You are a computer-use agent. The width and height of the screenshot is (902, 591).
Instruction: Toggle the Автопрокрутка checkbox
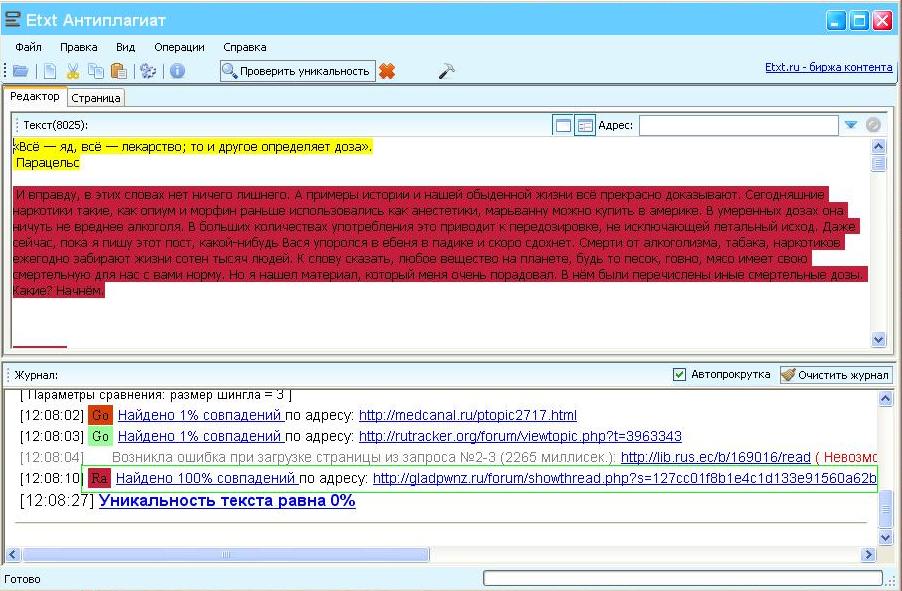(x=680, y=374)
